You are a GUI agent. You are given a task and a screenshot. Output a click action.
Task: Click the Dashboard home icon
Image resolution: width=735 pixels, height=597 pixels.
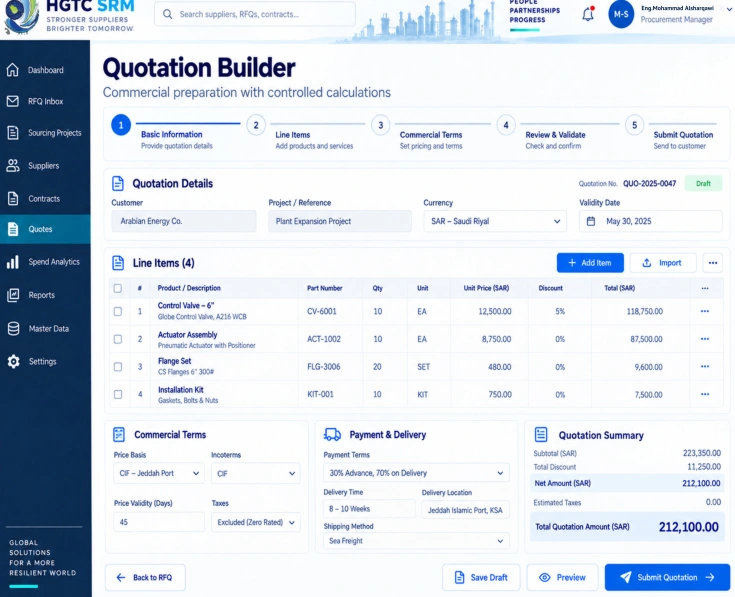pyautogui.click(x=13, y=70)
